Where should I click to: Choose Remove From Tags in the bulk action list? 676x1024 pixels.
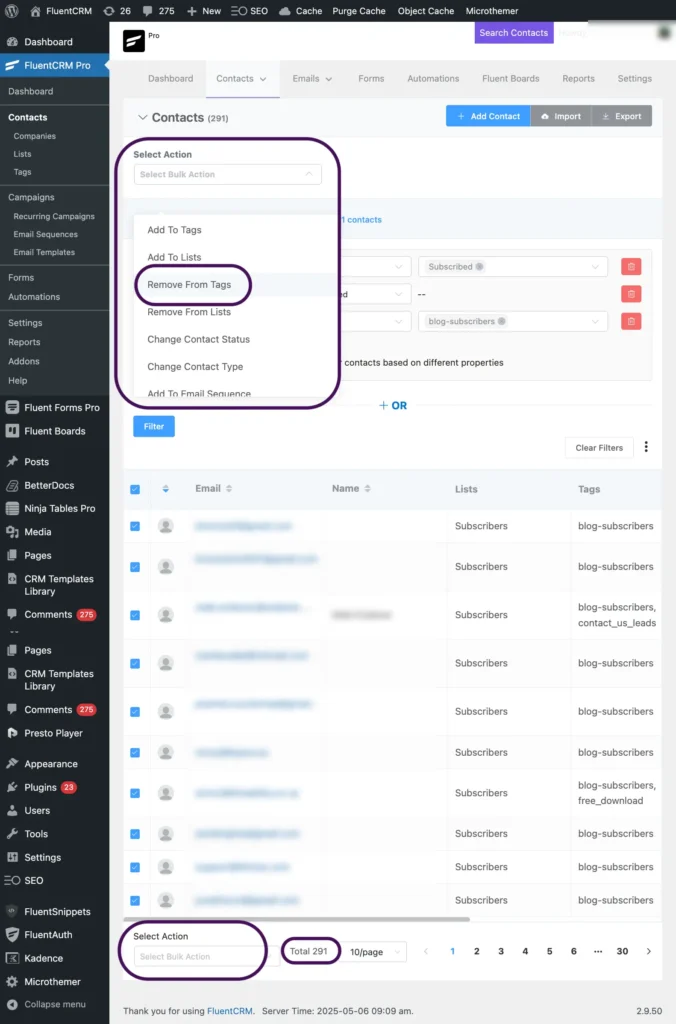[x=189, y=285]
